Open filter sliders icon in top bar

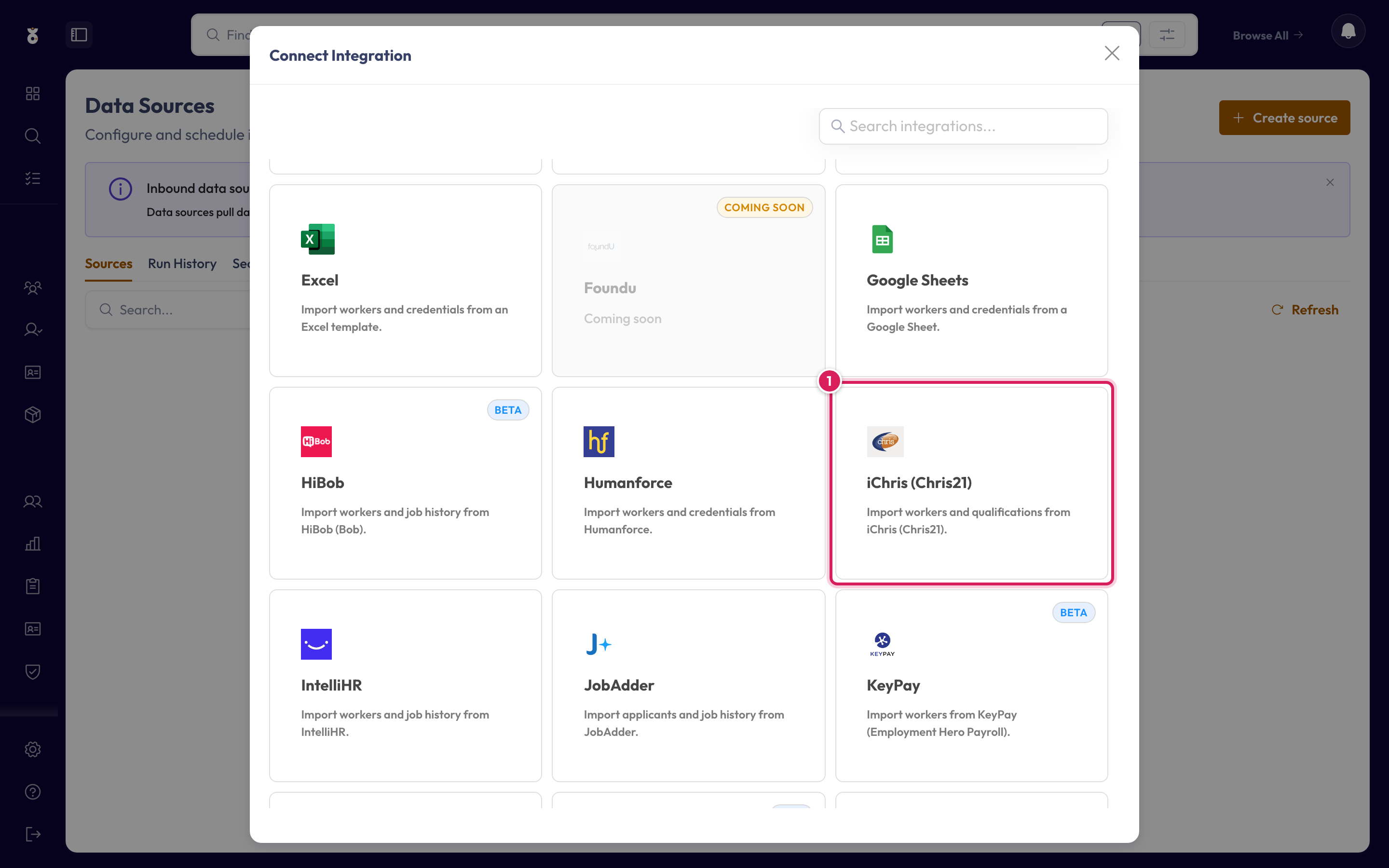1167,35
